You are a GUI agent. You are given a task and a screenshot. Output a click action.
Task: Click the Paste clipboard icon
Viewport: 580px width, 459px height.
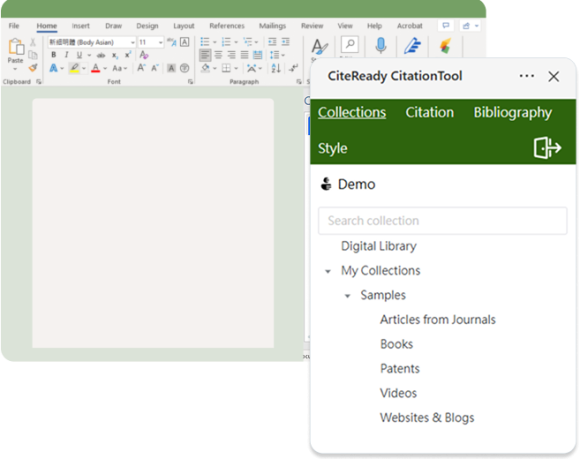[16, 47]
